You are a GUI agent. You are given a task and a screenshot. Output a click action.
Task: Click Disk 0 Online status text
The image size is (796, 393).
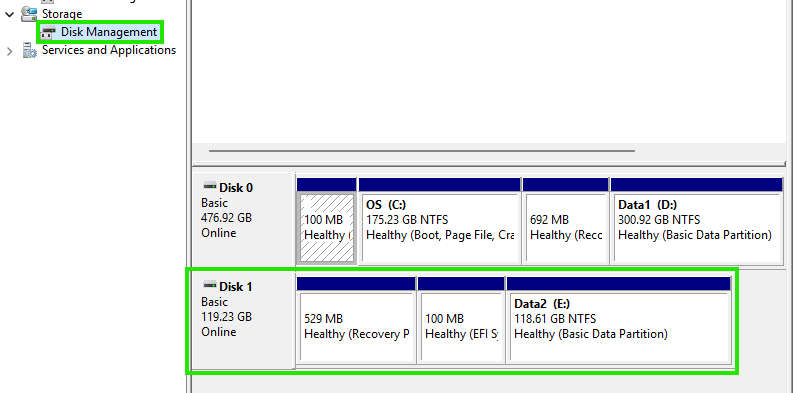219,233
